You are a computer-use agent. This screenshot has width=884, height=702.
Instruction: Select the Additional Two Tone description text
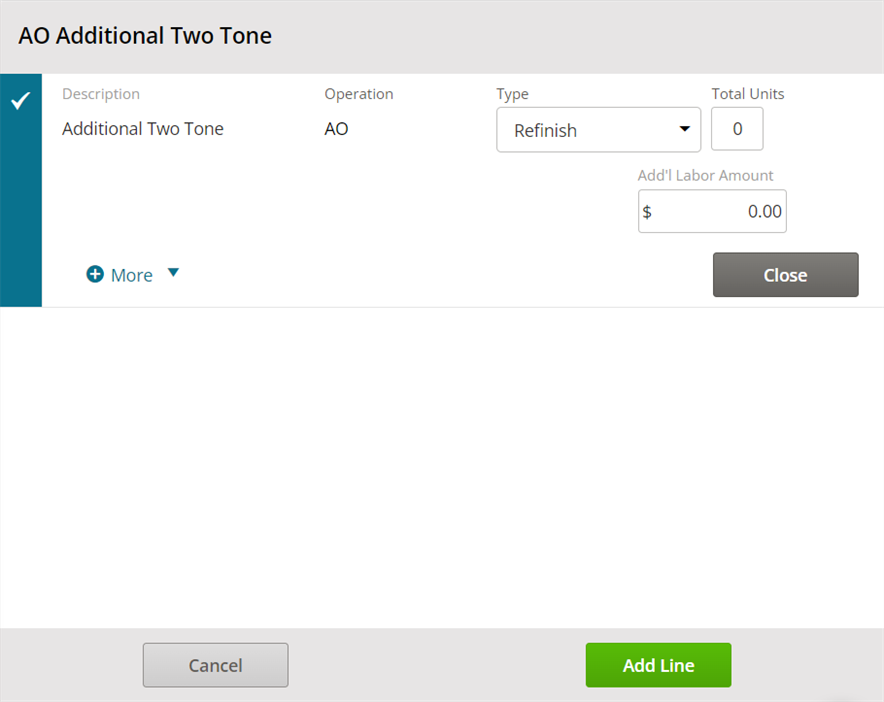[143, 129]
